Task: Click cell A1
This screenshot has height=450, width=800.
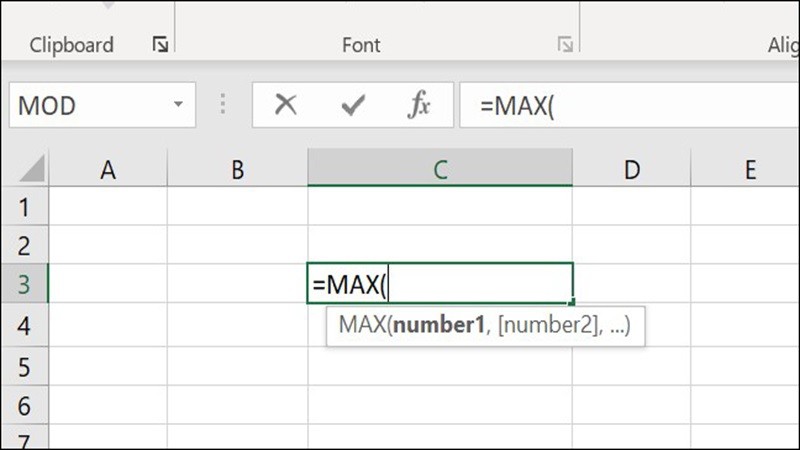Action: (108, 206)
